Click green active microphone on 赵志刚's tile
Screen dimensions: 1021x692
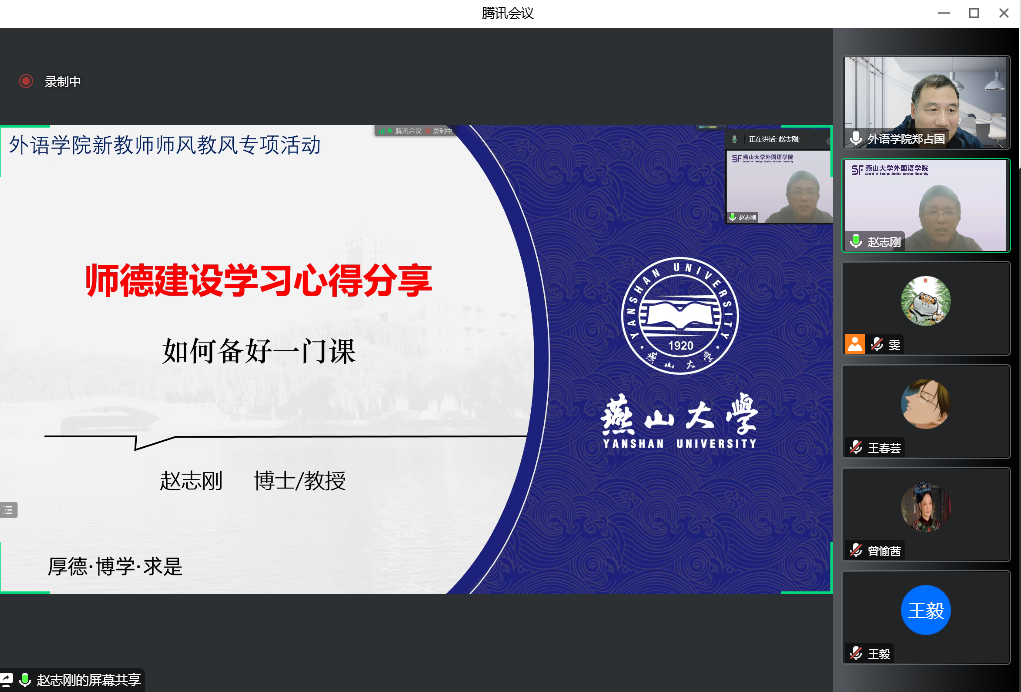[856, 241]
